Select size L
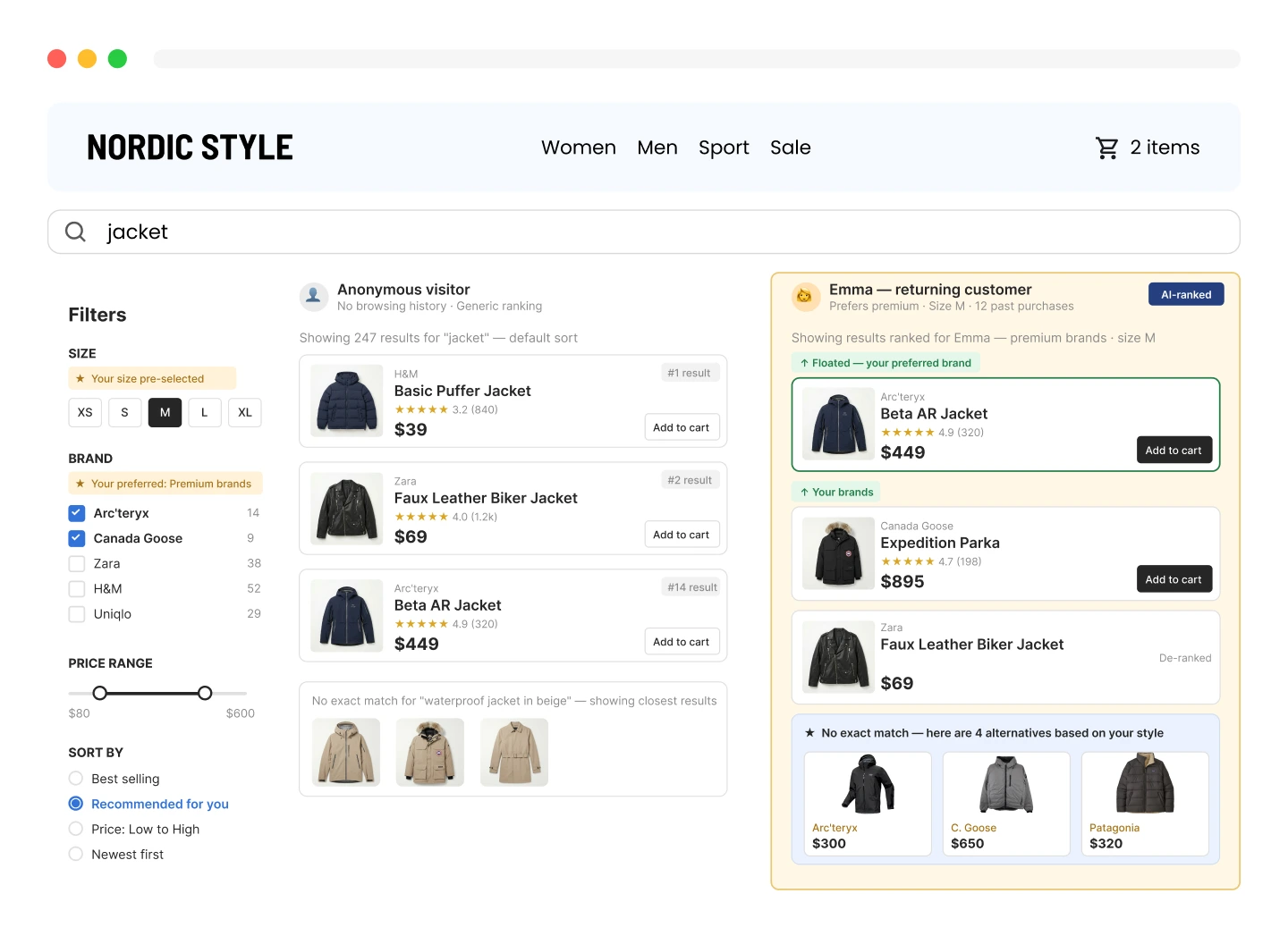 [x=205, y=412]
